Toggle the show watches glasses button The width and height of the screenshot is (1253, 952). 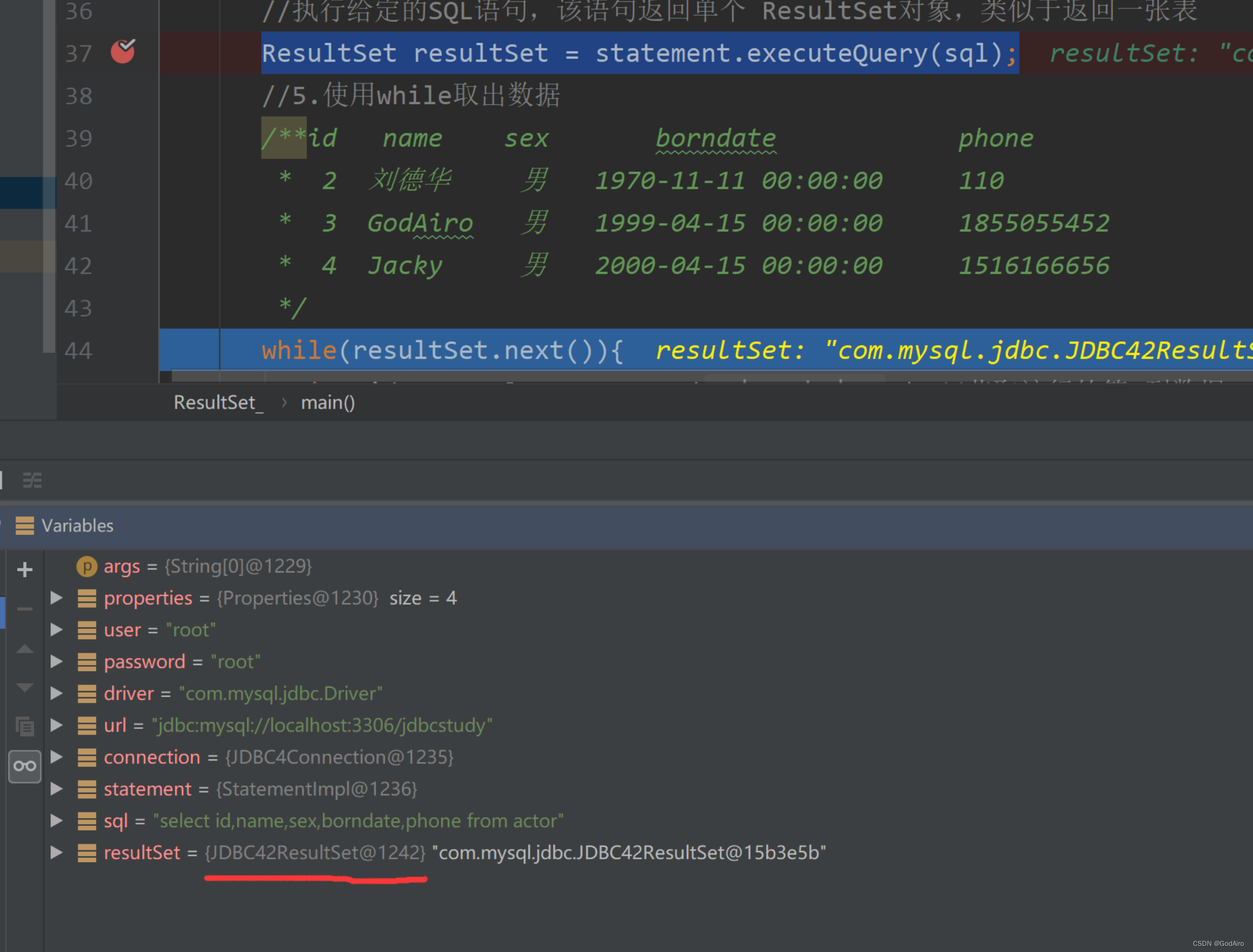24,766
